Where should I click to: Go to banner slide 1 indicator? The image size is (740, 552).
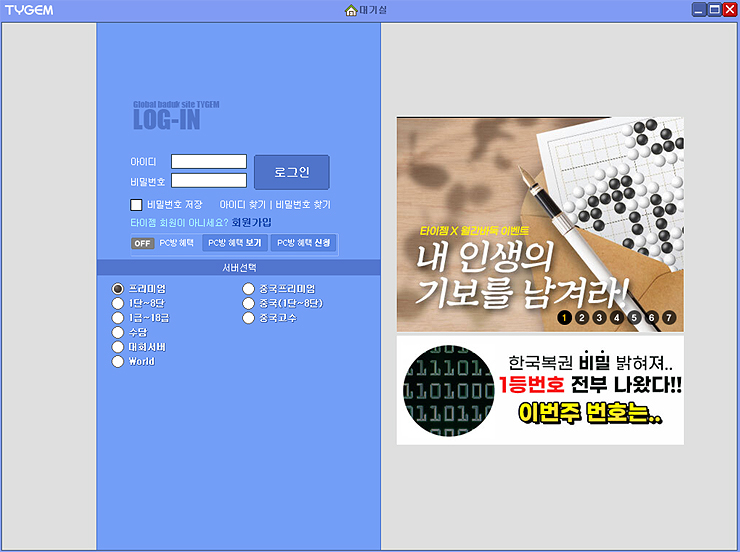[564, 318]
